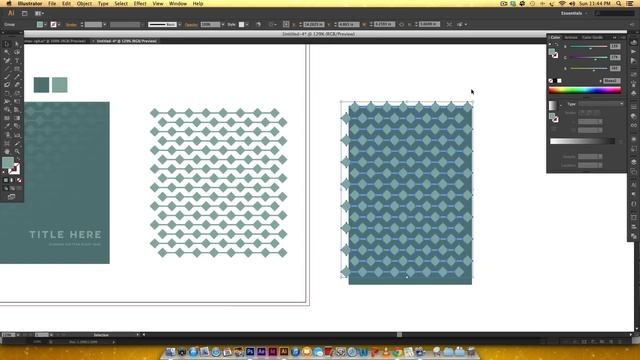
Task: Click the Recolor Artwork icon in the control bar
Action: (258, 24)
